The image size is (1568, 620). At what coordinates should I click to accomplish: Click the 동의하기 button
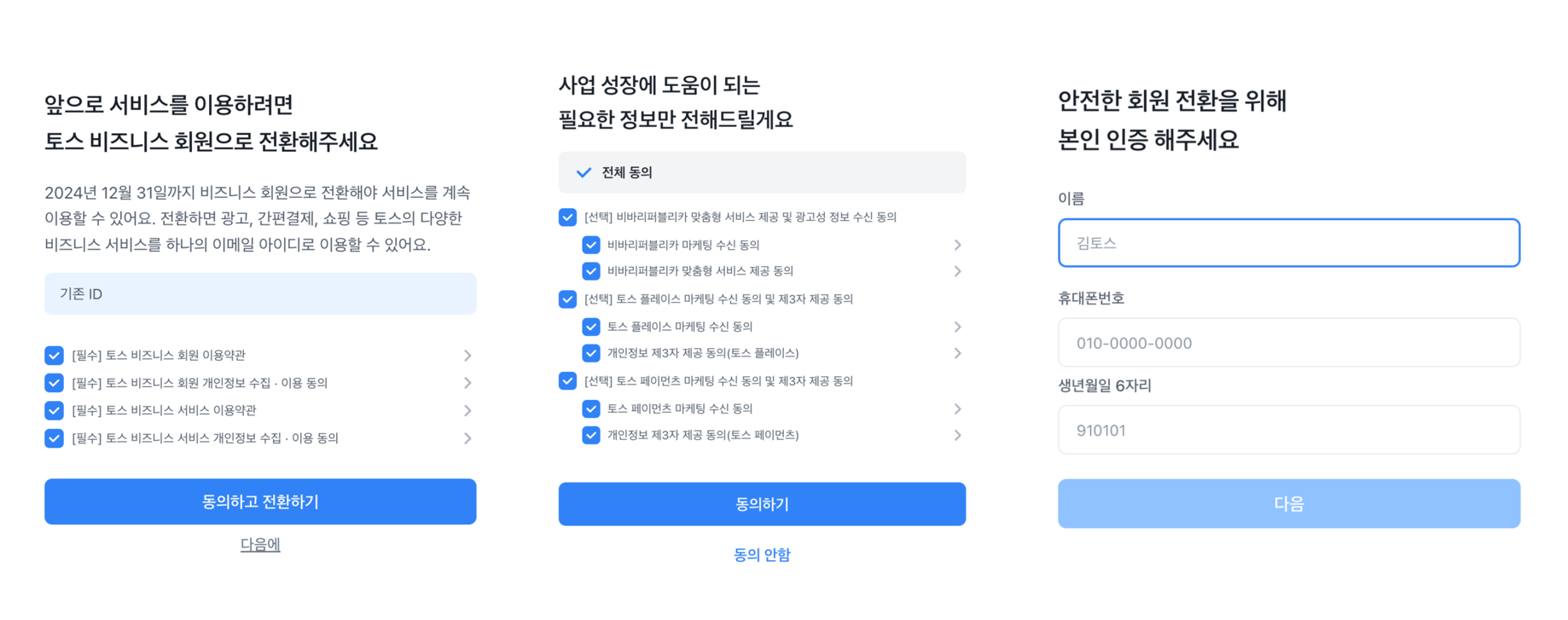coord(762,504)
